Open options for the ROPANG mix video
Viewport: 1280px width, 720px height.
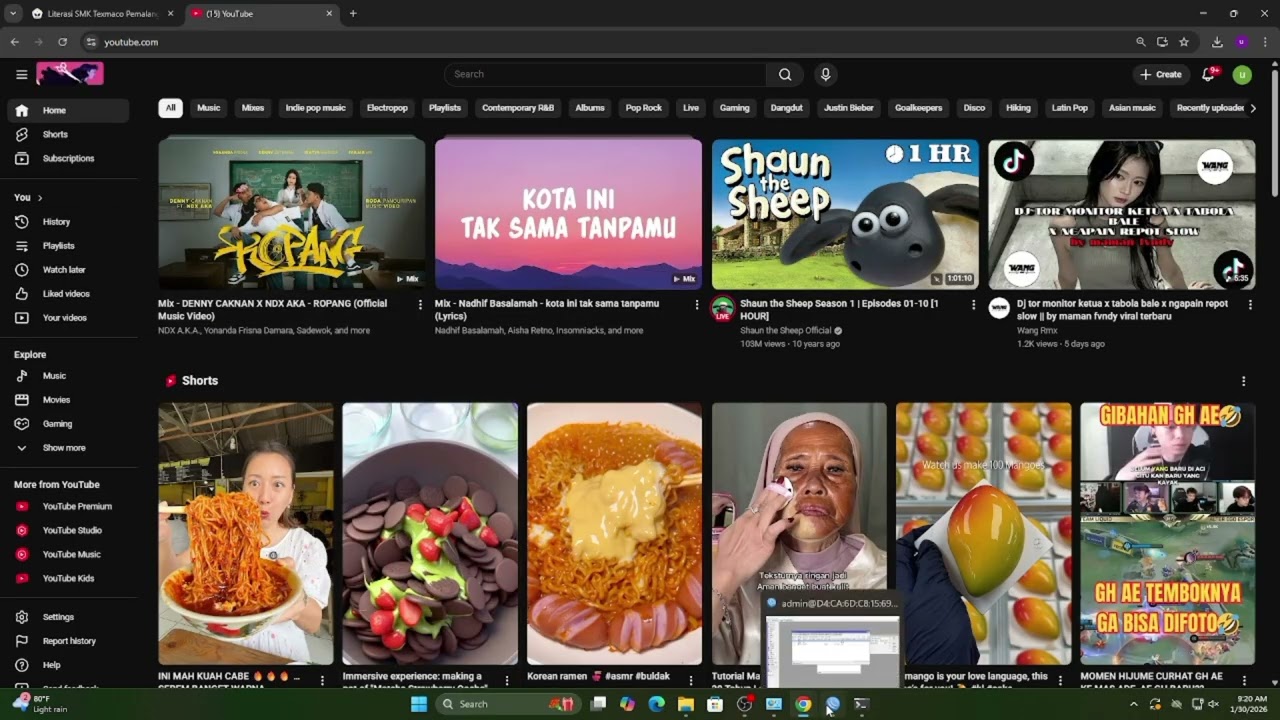click(x=420, y=304)
